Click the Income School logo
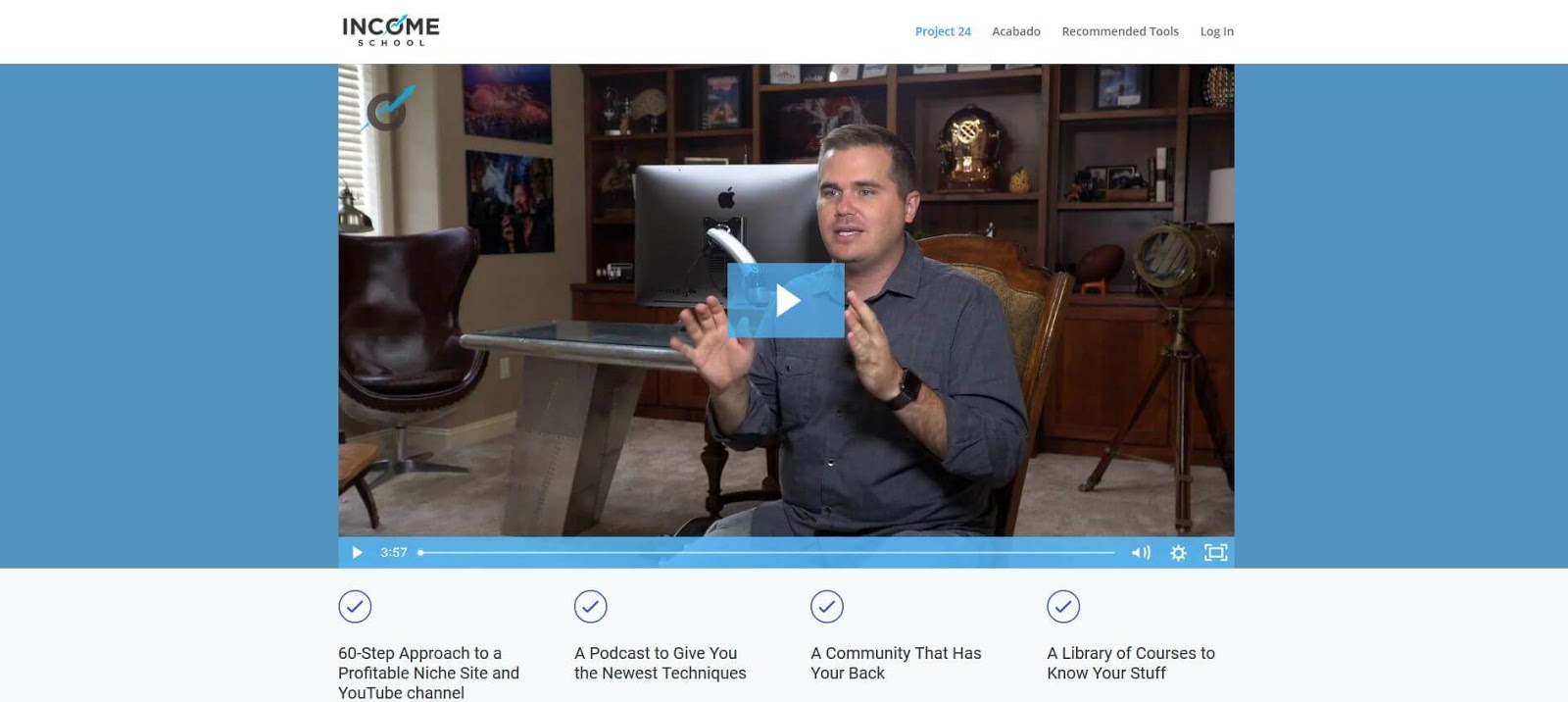 click(391, 30)
